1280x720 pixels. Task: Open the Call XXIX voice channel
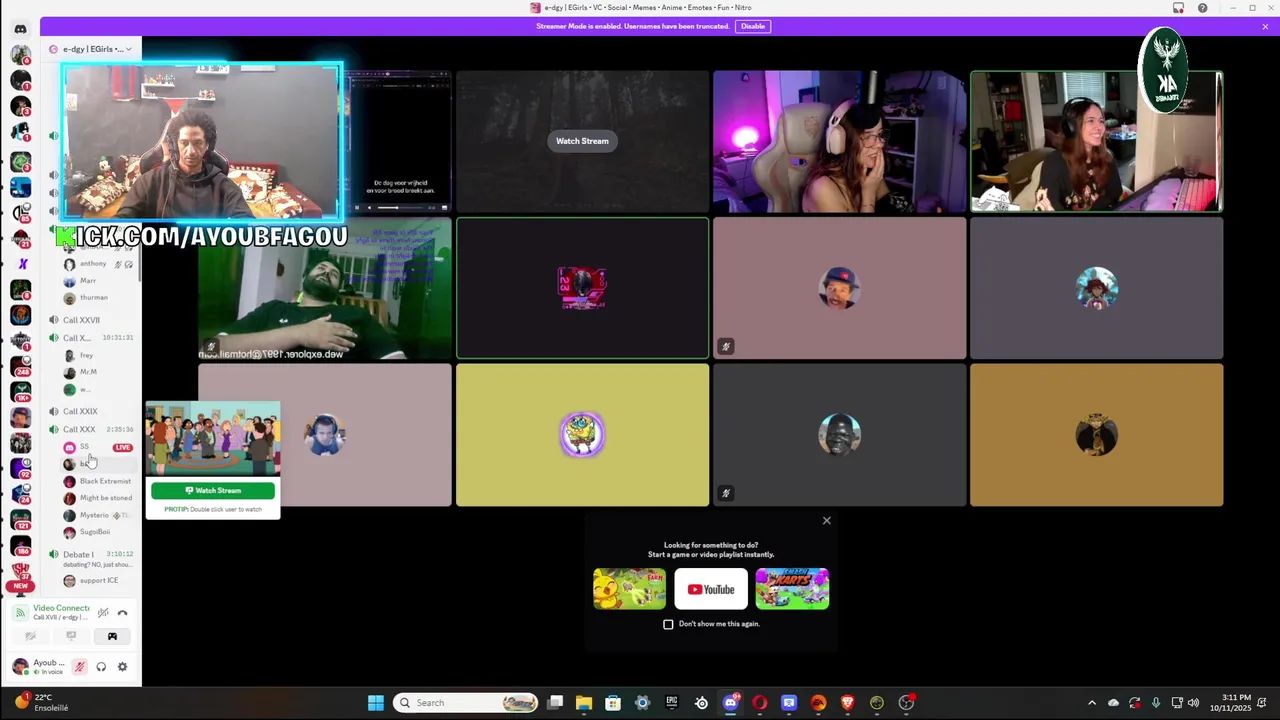click(x=80, y=411)
